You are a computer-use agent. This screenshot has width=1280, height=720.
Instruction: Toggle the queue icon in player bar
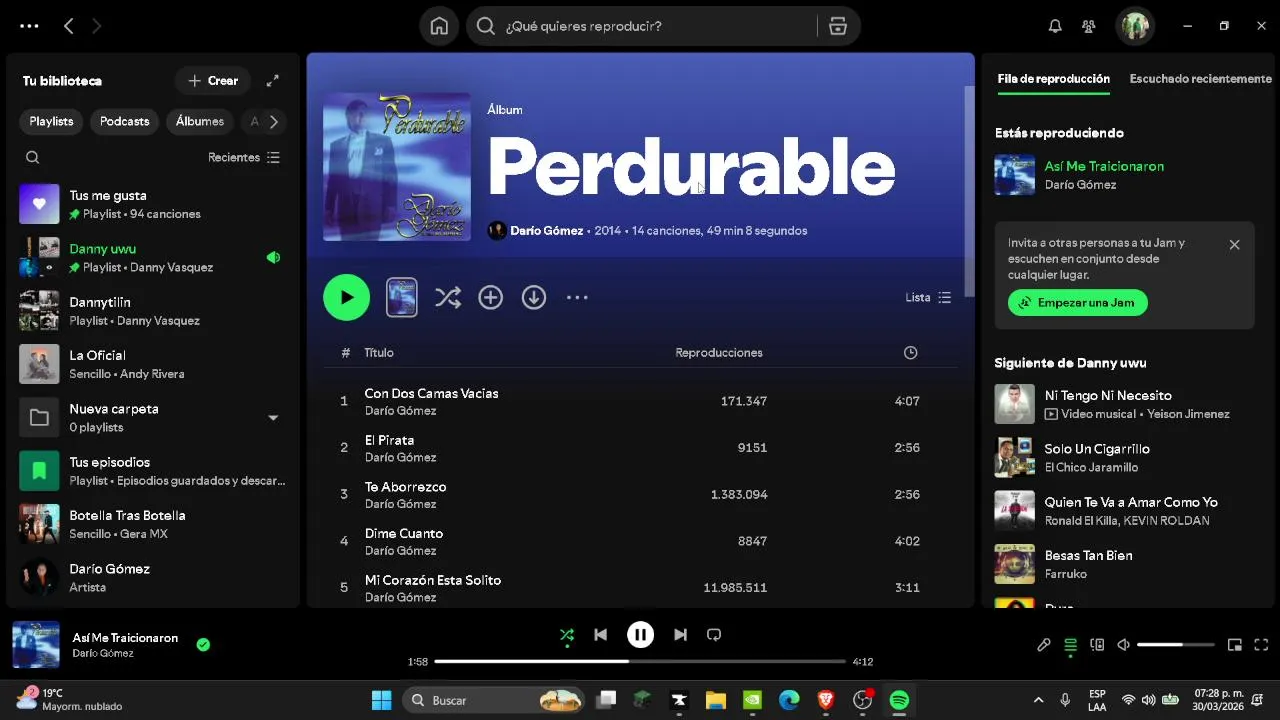pyautogui.click(x=1070, y=645)
